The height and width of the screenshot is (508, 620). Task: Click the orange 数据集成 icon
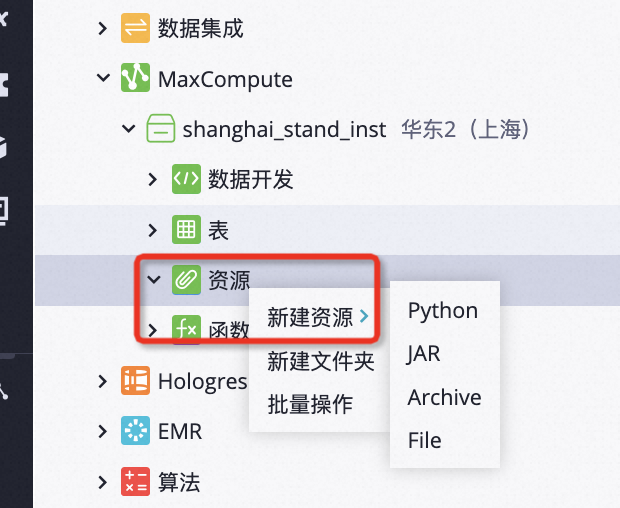pos(135,28)
